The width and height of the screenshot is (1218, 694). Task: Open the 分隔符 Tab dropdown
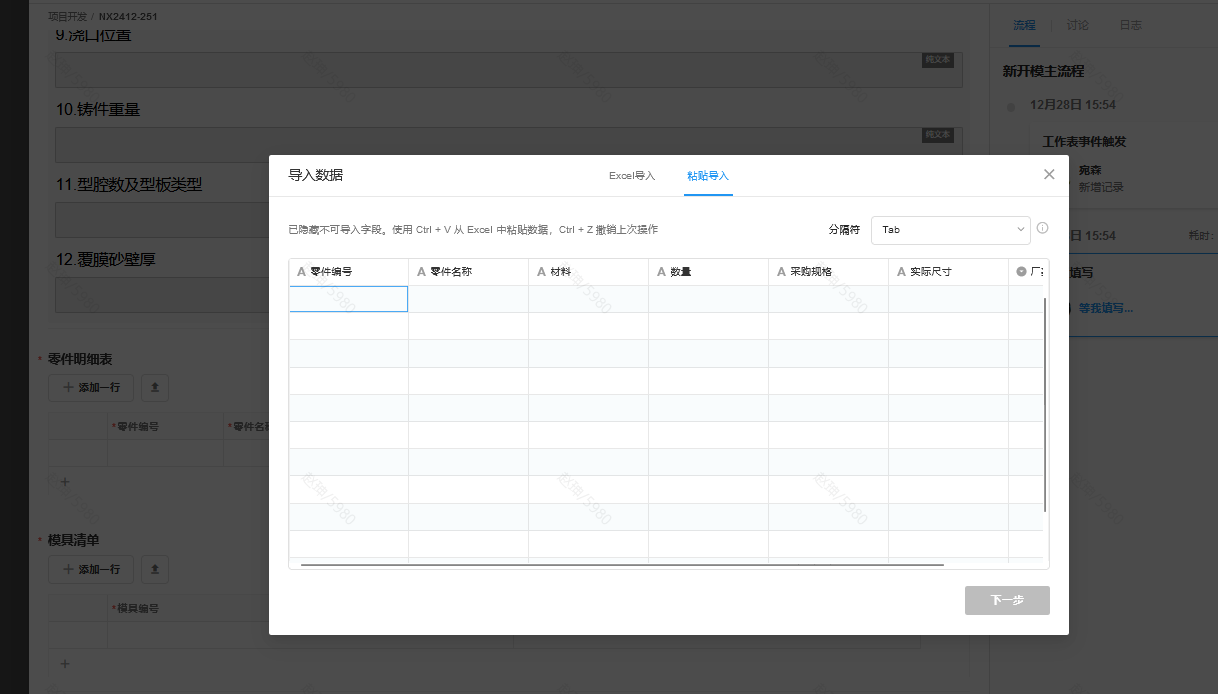(x=950, y=229)
